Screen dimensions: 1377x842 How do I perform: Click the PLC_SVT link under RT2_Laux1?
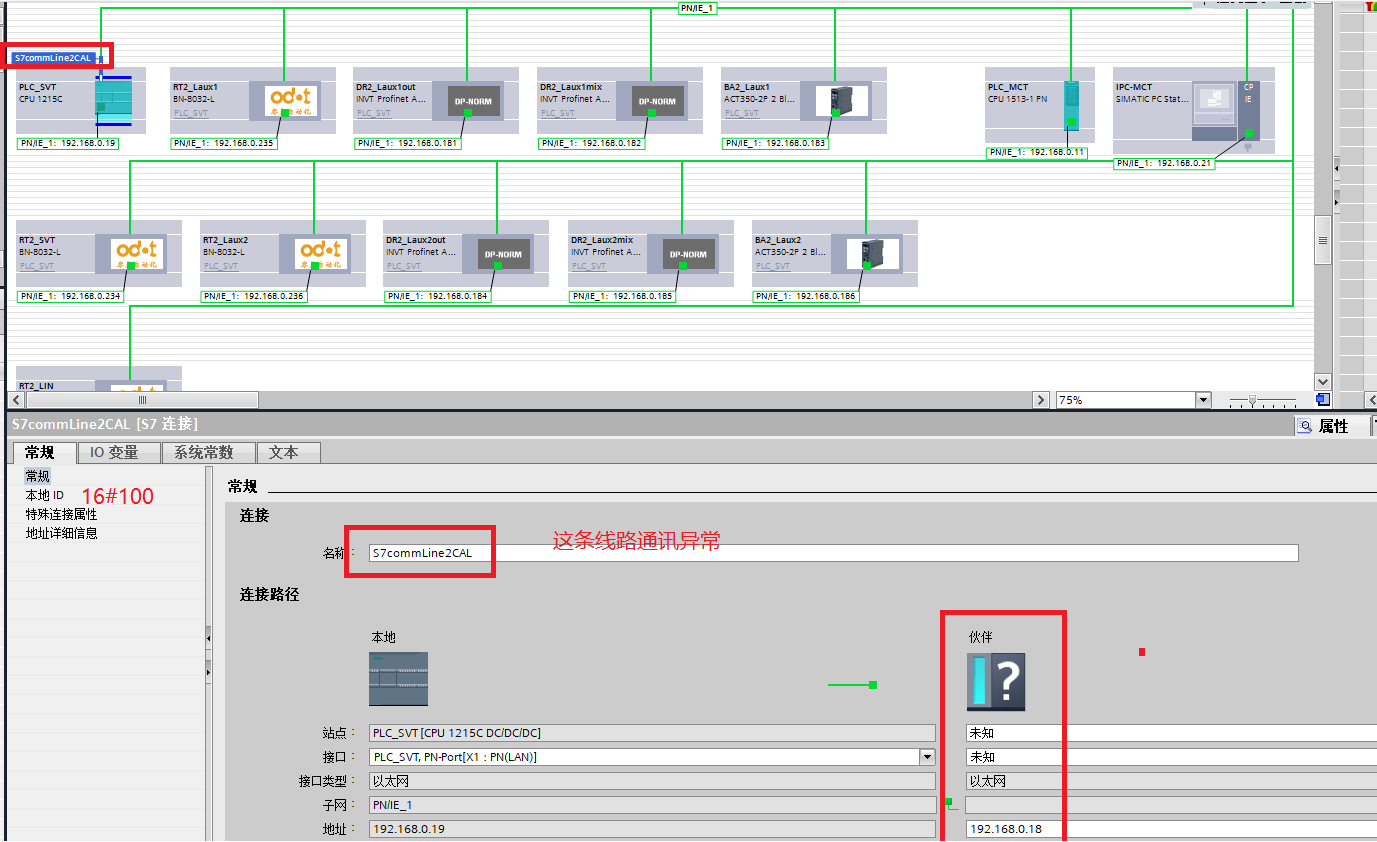[x=189, y=114]
